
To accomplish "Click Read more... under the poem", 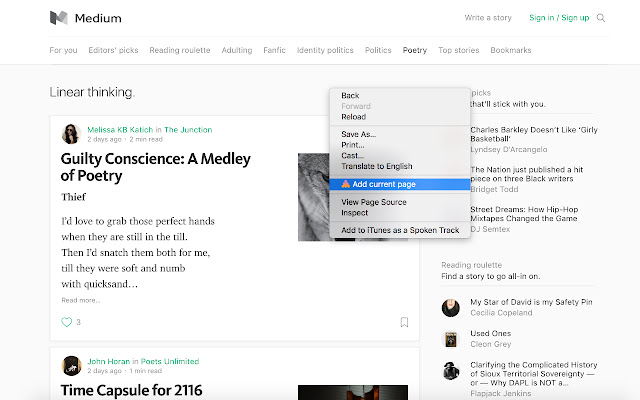I will point(80,300).
